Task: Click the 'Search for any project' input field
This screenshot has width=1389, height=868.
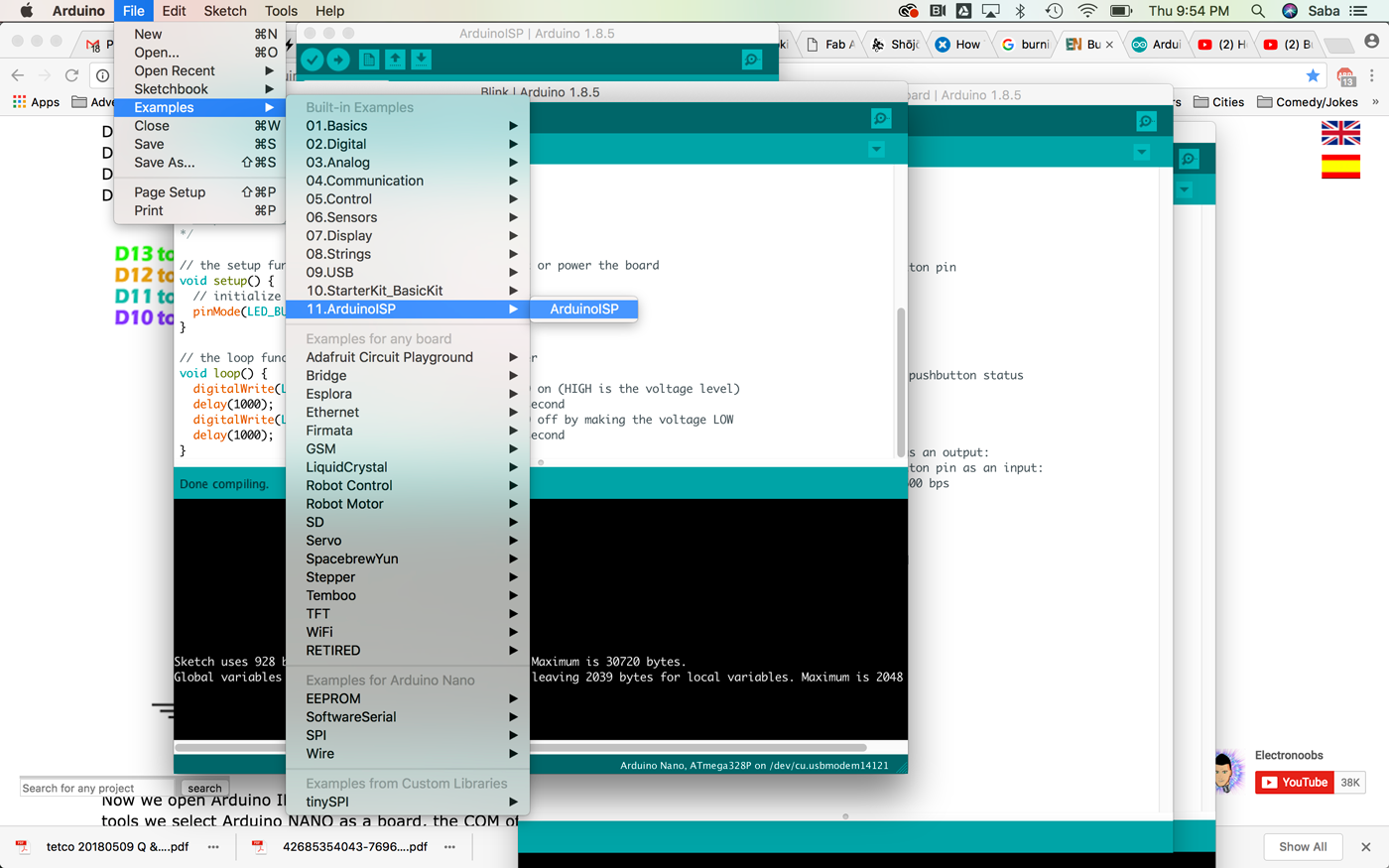Action: click(x=97, y=789)
